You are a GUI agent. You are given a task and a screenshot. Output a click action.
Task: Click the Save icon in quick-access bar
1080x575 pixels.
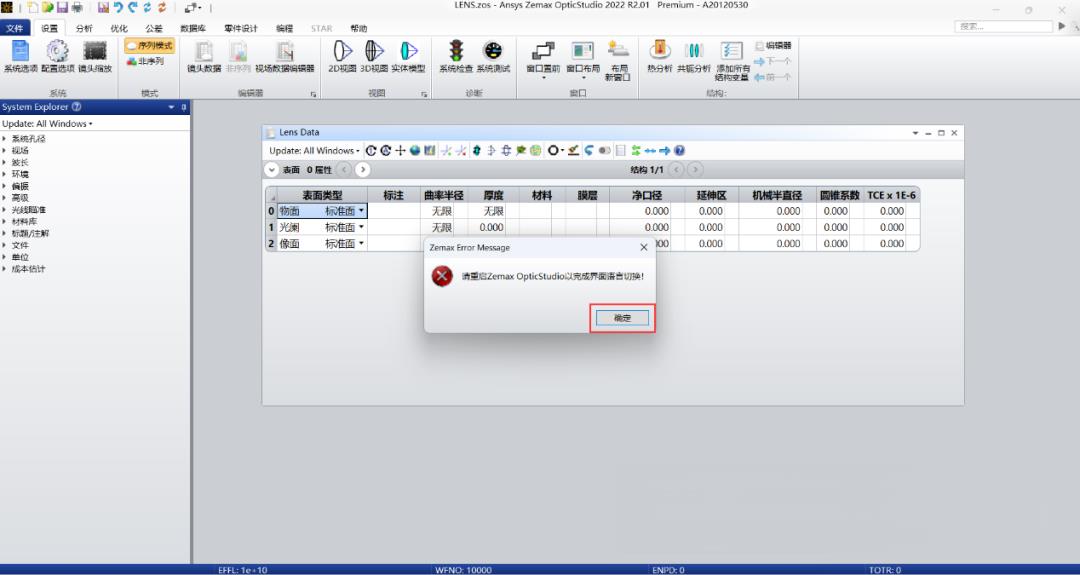click(62, 8)
